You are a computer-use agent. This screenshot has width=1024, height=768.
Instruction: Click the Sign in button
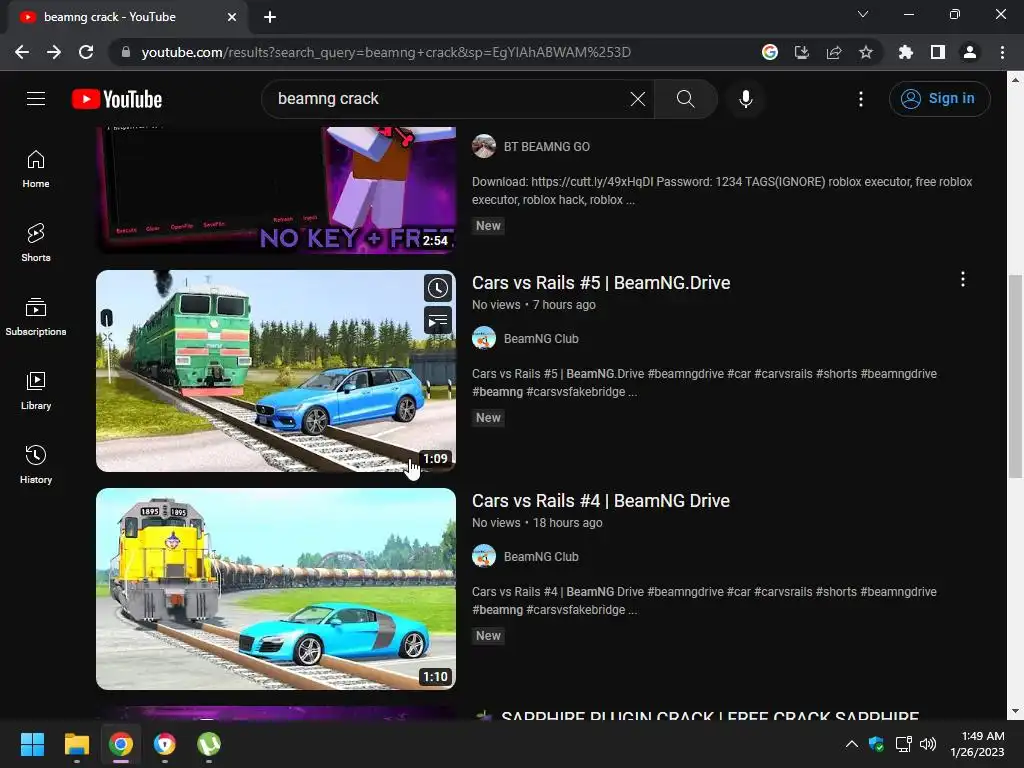click(x=939, y=99)
